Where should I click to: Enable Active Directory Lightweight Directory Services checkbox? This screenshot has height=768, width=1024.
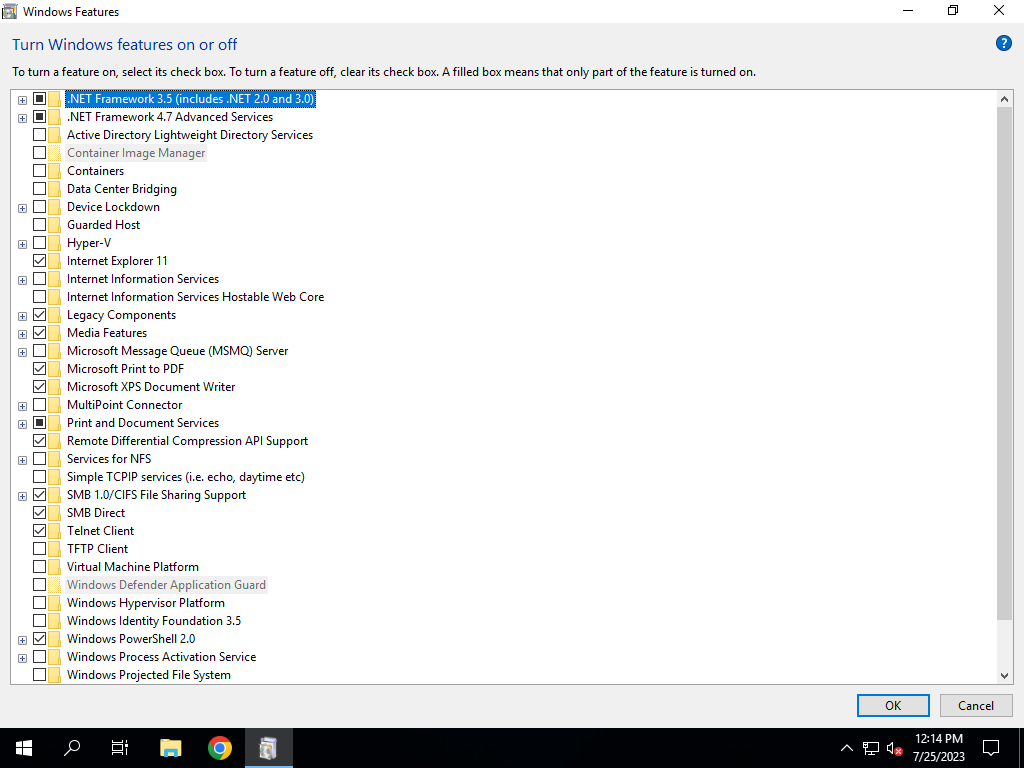click(39, 135)
